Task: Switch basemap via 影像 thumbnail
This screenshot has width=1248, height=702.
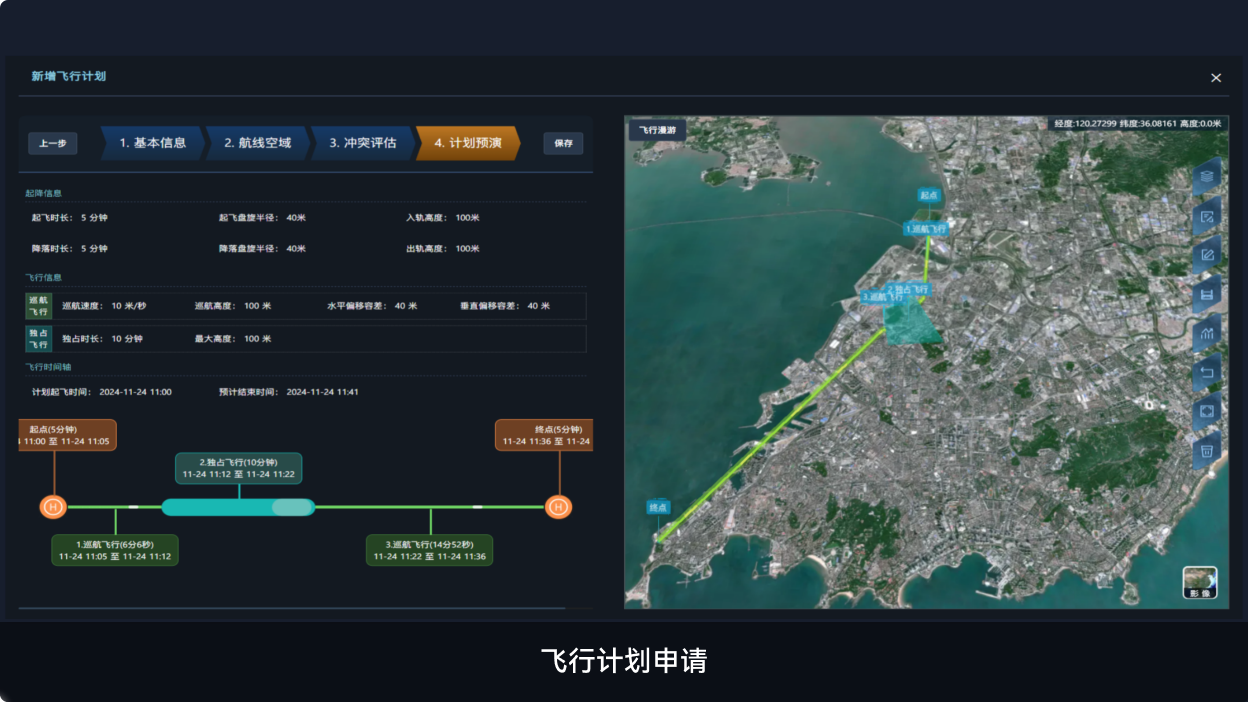Action: pyautogui.click(x=1199, y=582)
